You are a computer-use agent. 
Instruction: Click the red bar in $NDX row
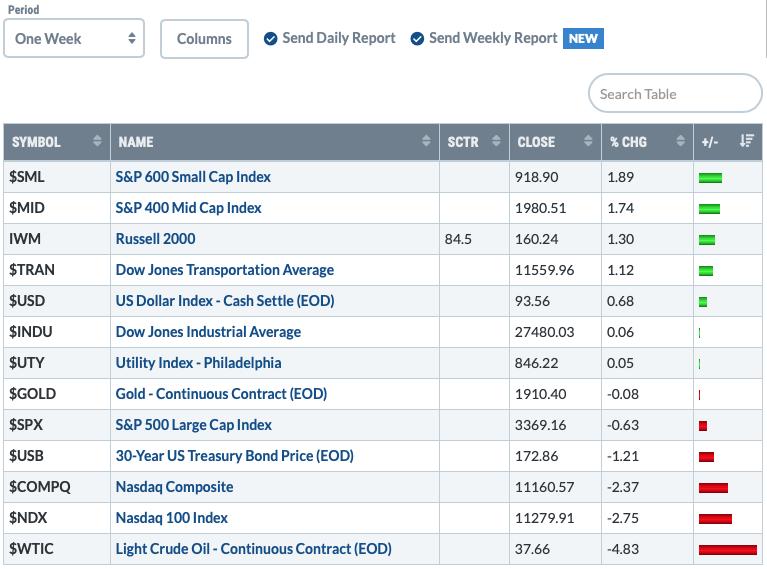(x=715, y=519)
